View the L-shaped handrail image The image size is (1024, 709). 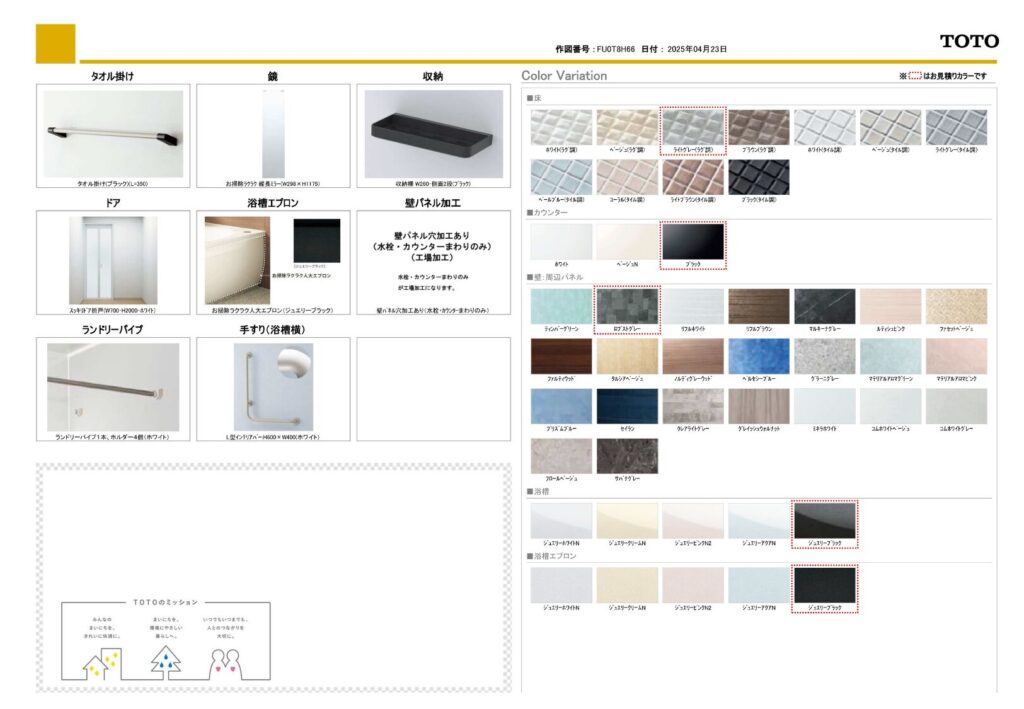coord(273,387)
